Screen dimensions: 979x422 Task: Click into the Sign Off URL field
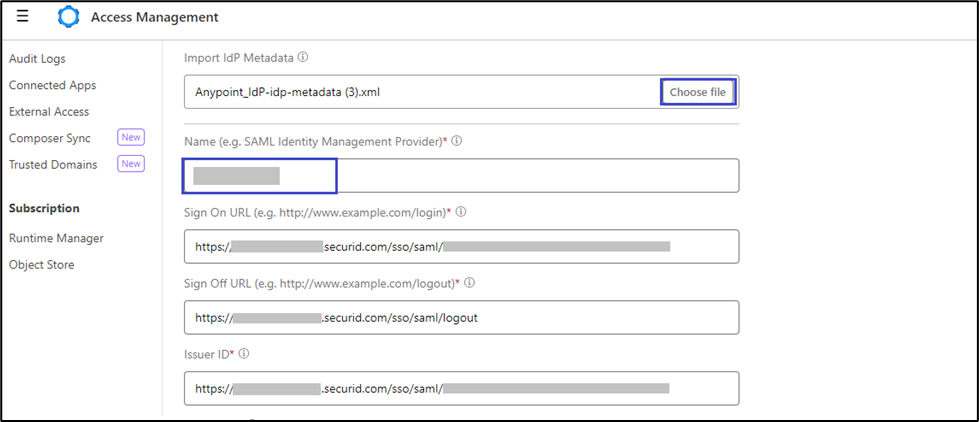[461, 318]
